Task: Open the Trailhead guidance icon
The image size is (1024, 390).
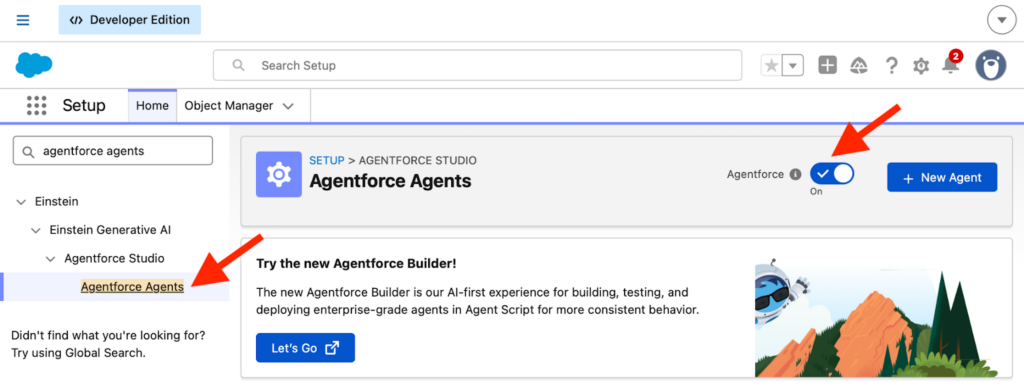Action: coord(859,65)
